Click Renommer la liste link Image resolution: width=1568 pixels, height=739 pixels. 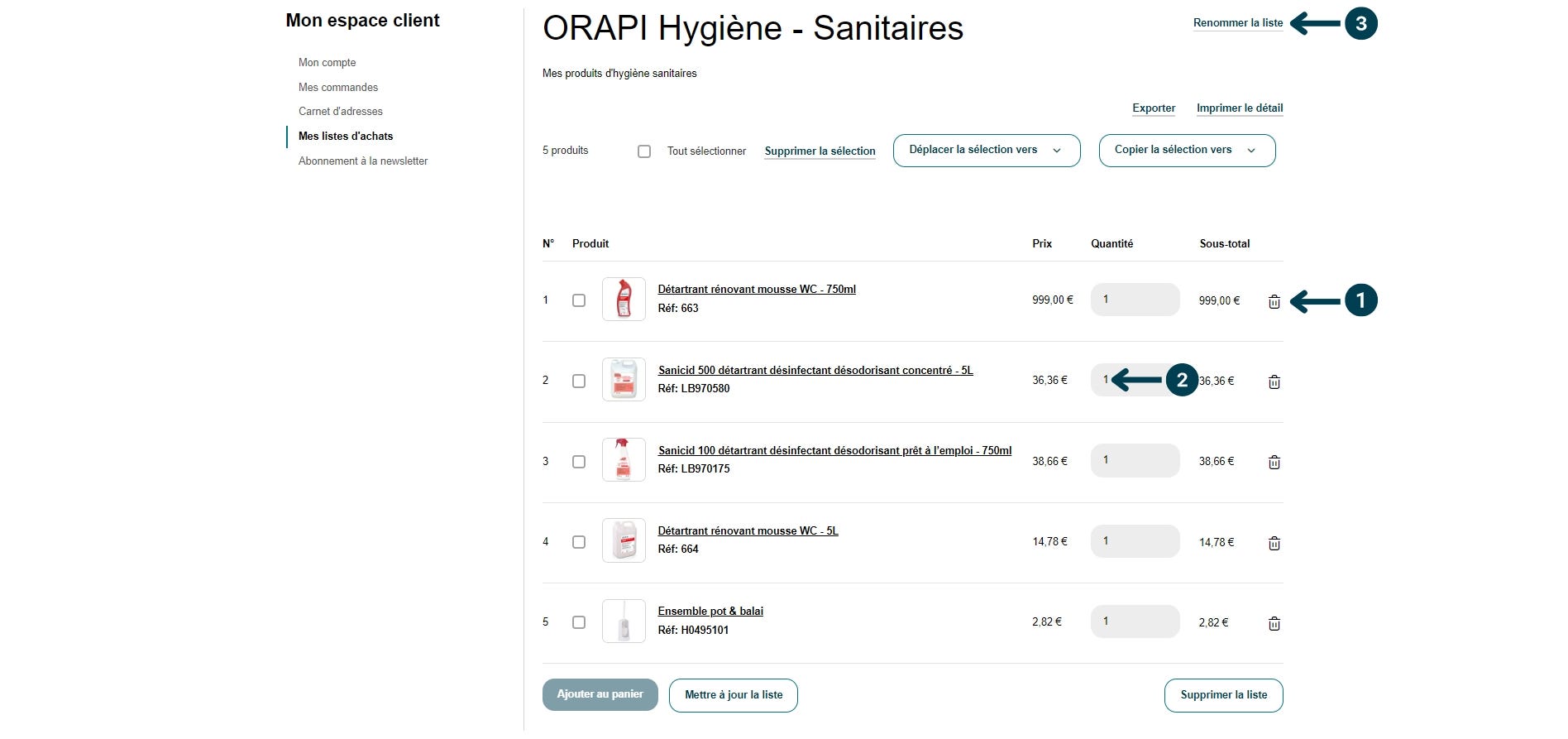1238,23
